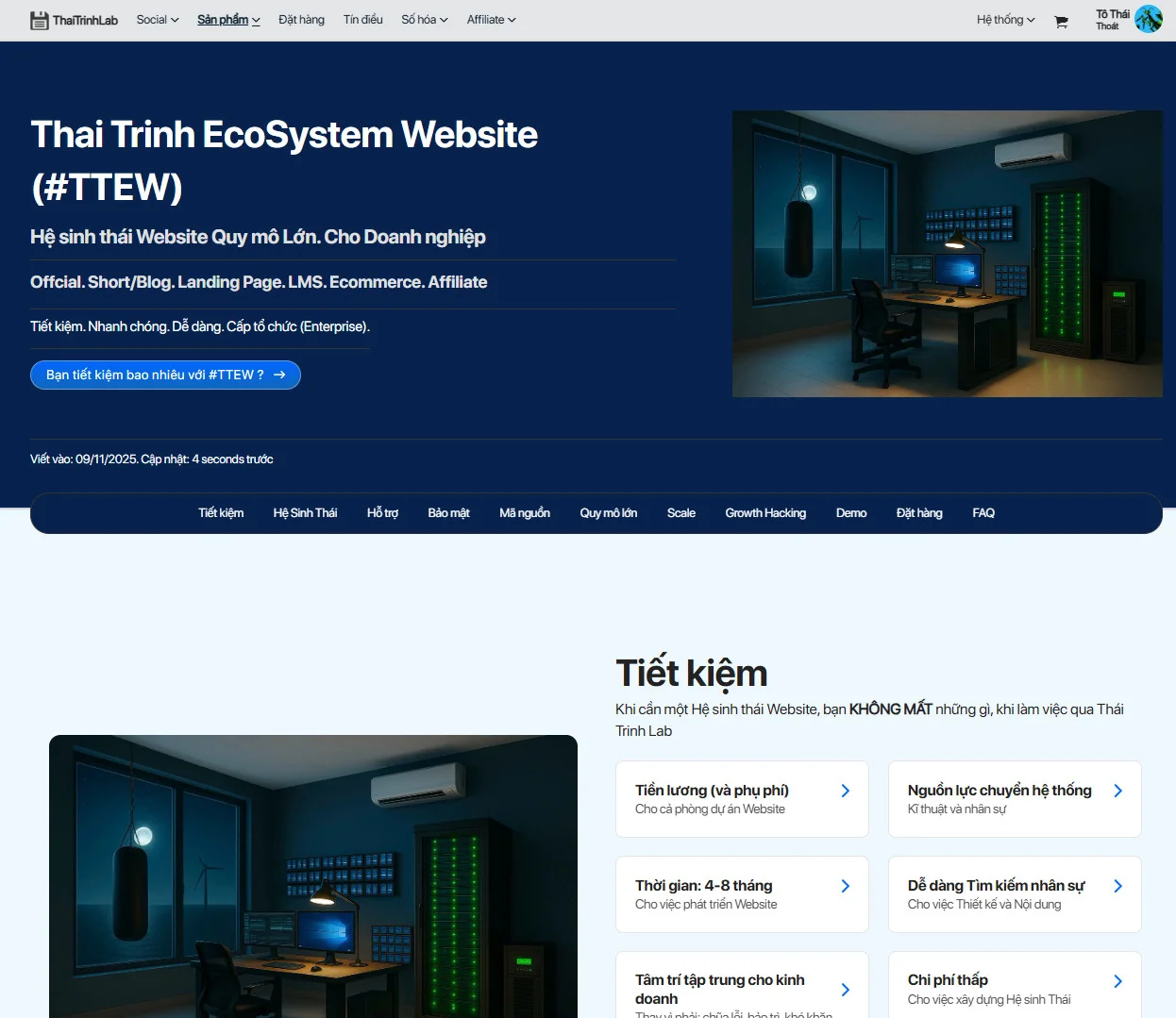The height and width of the screenshot is (1018, 1176).
Task: Click arrow icon in savings CTA button
Action: (x=279, y=375)
